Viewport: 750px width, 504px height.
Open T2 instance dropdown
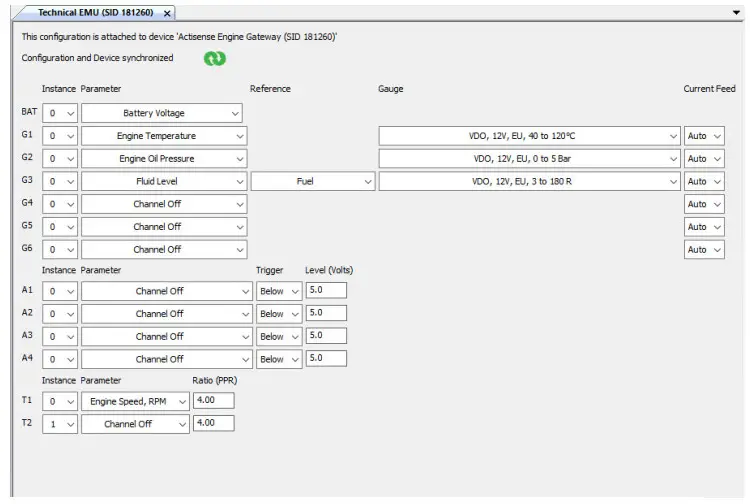(x=60, y=424)
